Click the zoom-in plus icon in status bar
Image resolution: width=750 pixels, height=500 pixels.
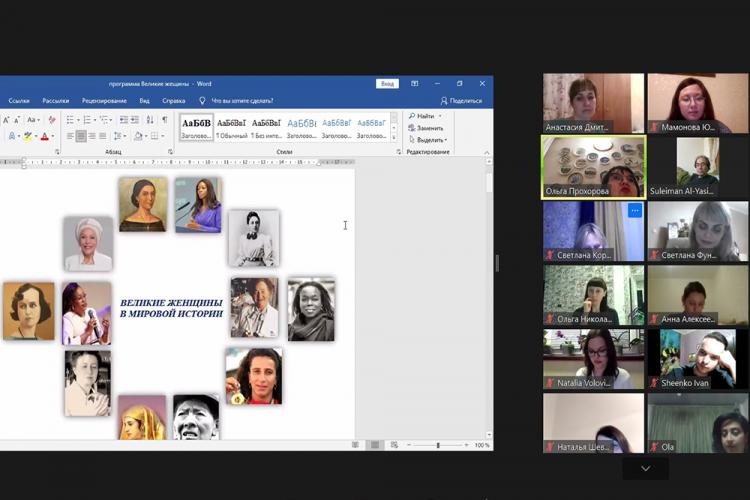466,445
